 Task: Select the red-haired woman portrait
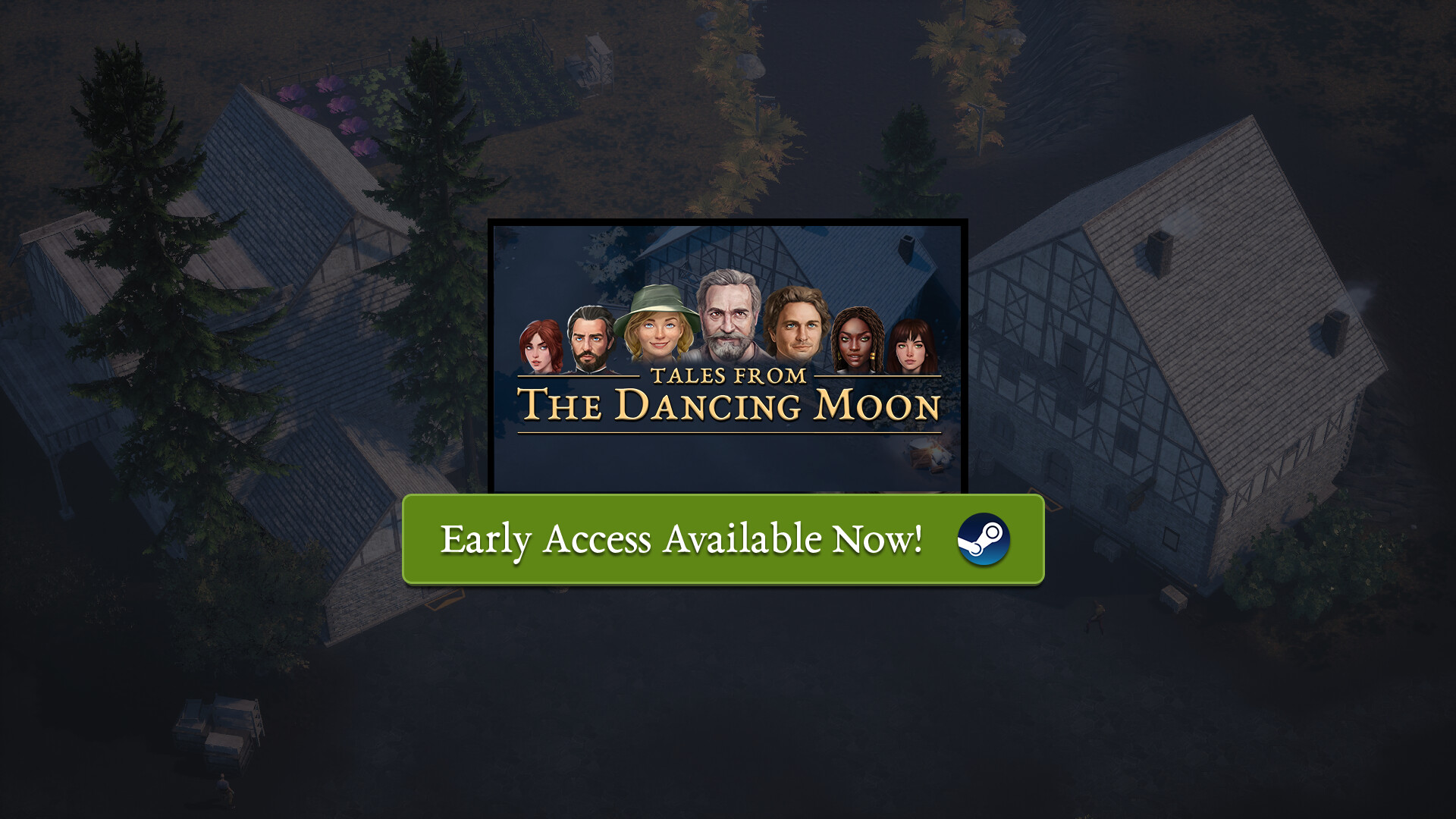540,347
